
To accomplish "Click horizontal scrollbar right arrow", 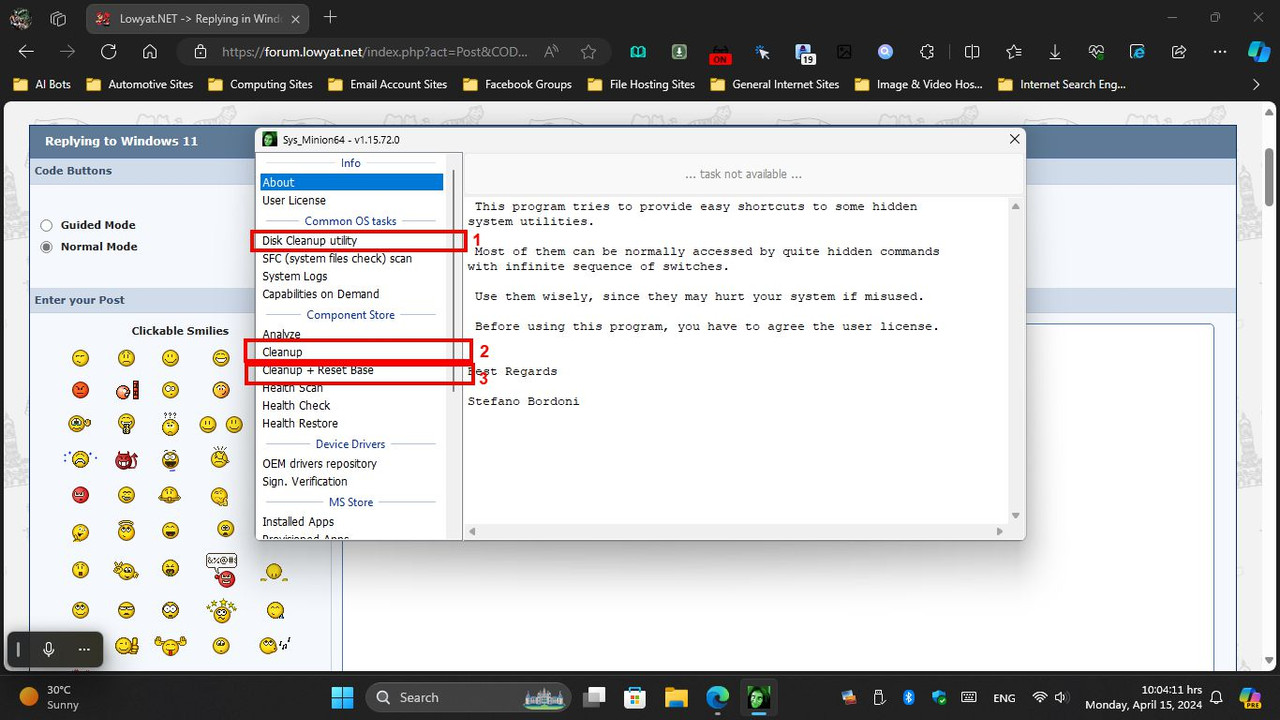I will 1001,531.
